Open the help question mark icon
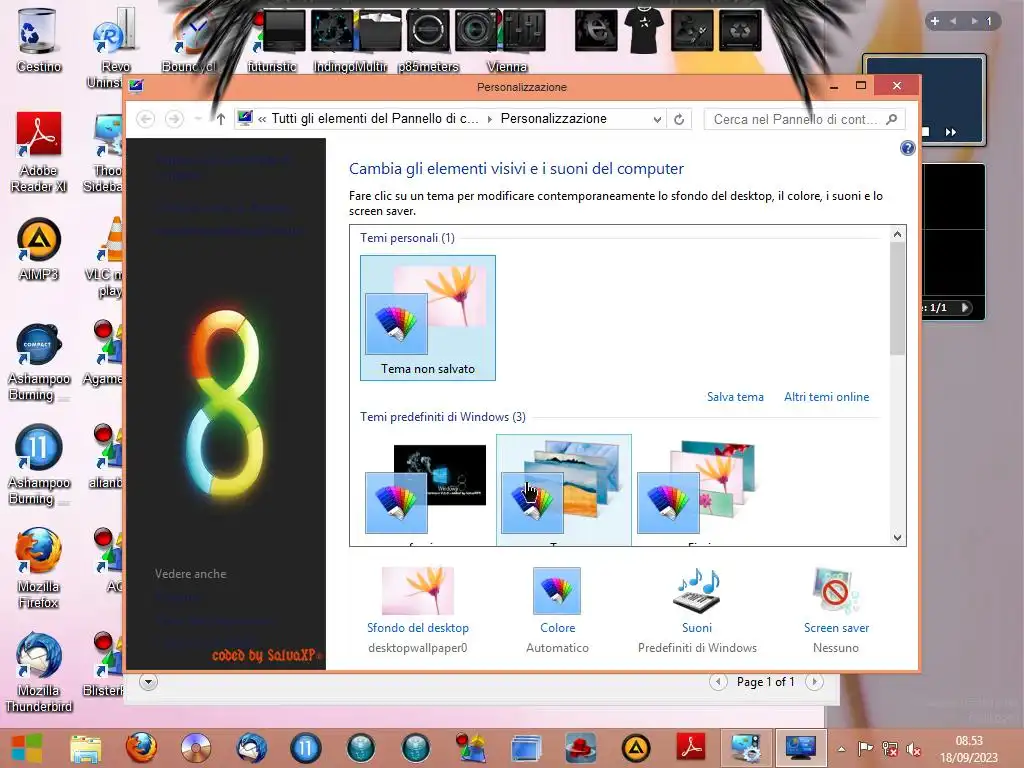1024x768 pixels. [x=907, y=148]
